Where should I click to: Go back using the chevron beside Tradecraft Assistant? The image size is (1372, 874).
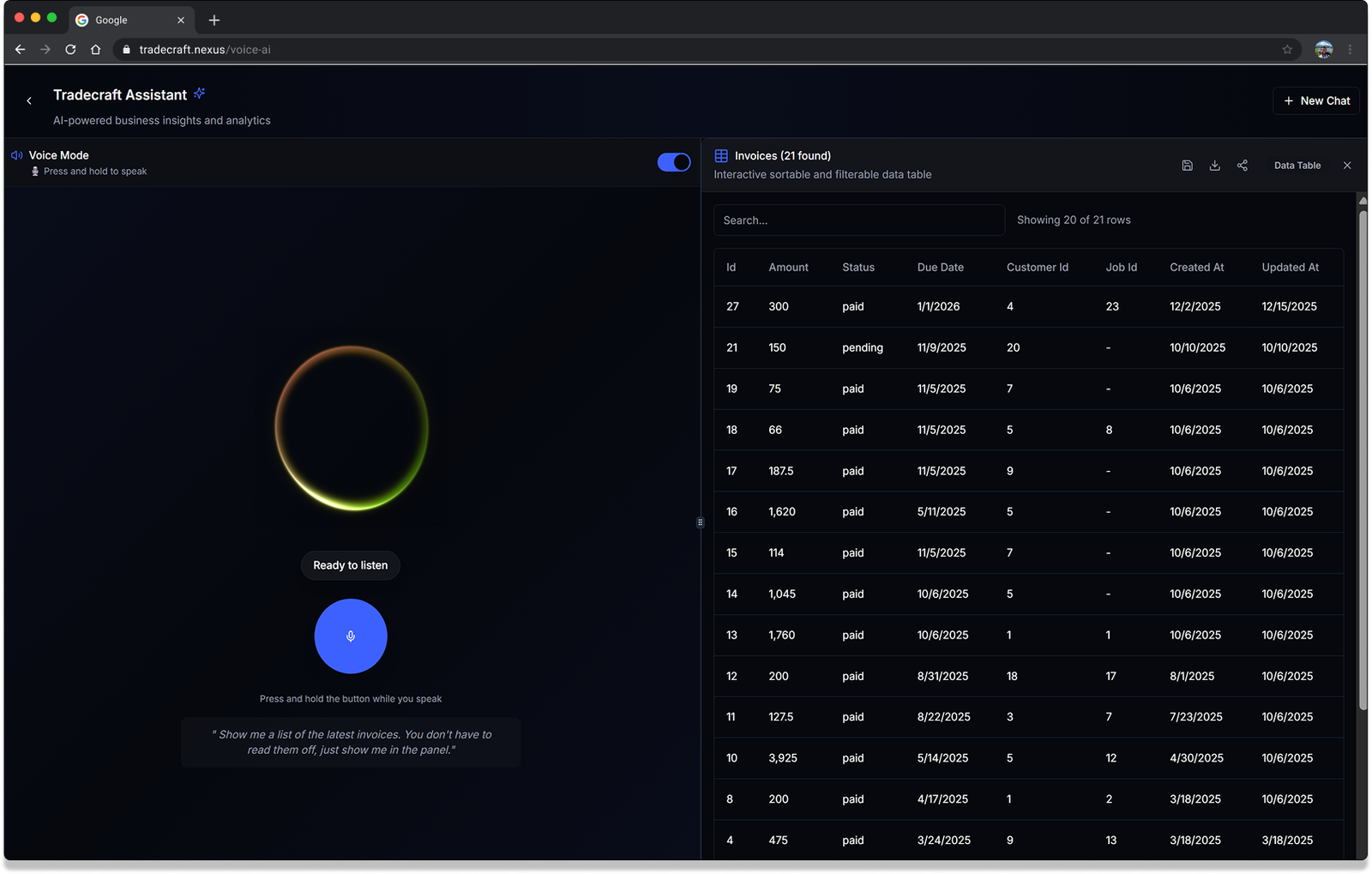[x=29, y=101]
